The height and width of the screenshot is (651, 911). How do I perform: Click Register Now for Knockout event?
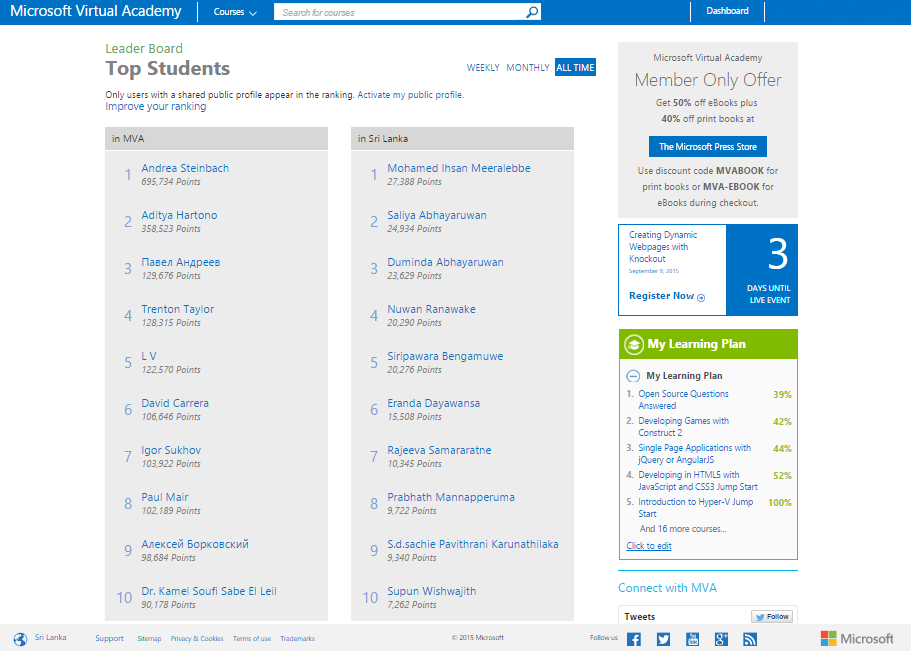coord(666,296)
